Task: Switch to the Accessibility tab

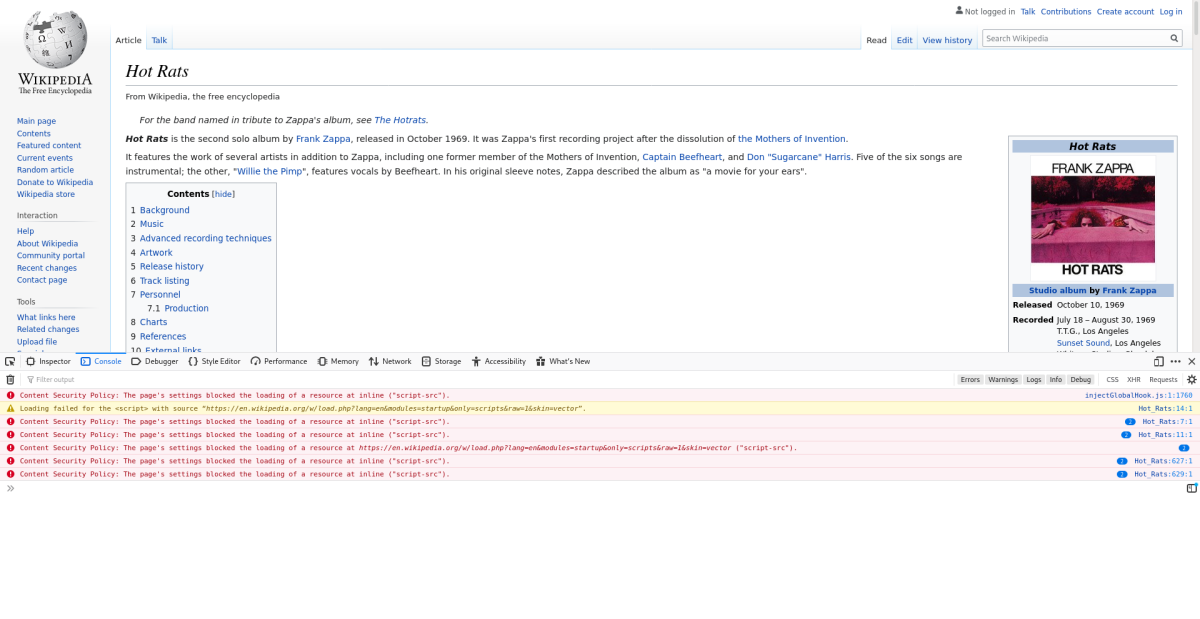Action: point(499,361)
